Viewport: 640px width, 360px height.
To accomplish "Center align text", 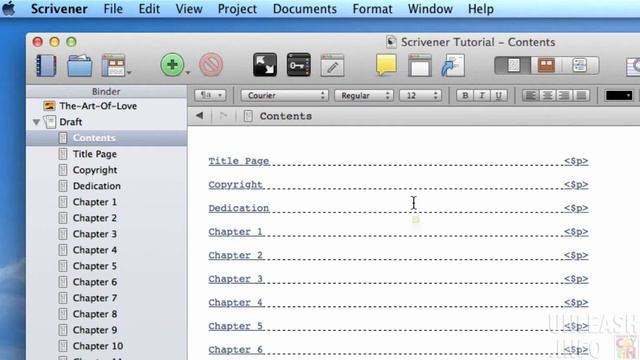I will pos(548,96).
